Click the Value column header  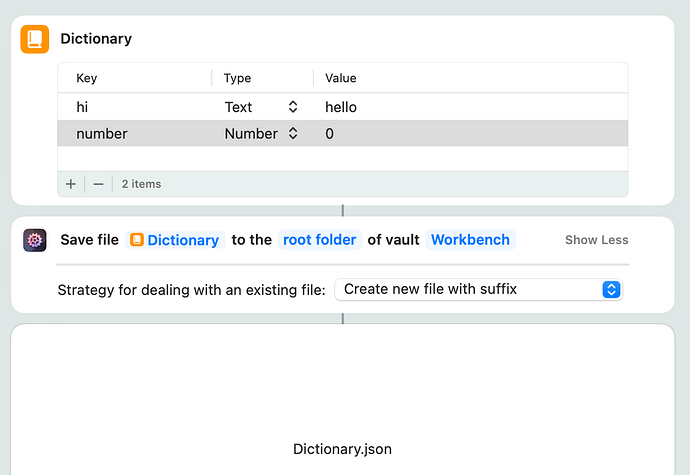[340, 78]
